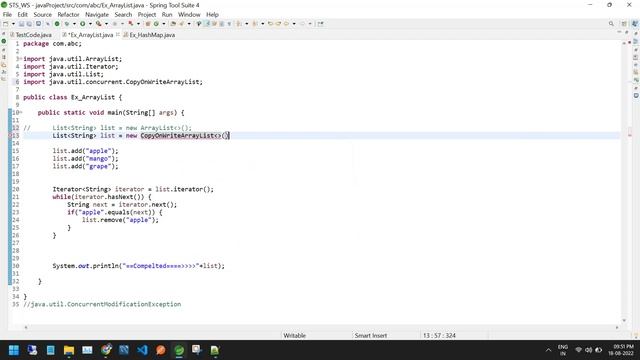Open the Project menu
The height and width of the screenshot is (360, 640).
(147, 14)
